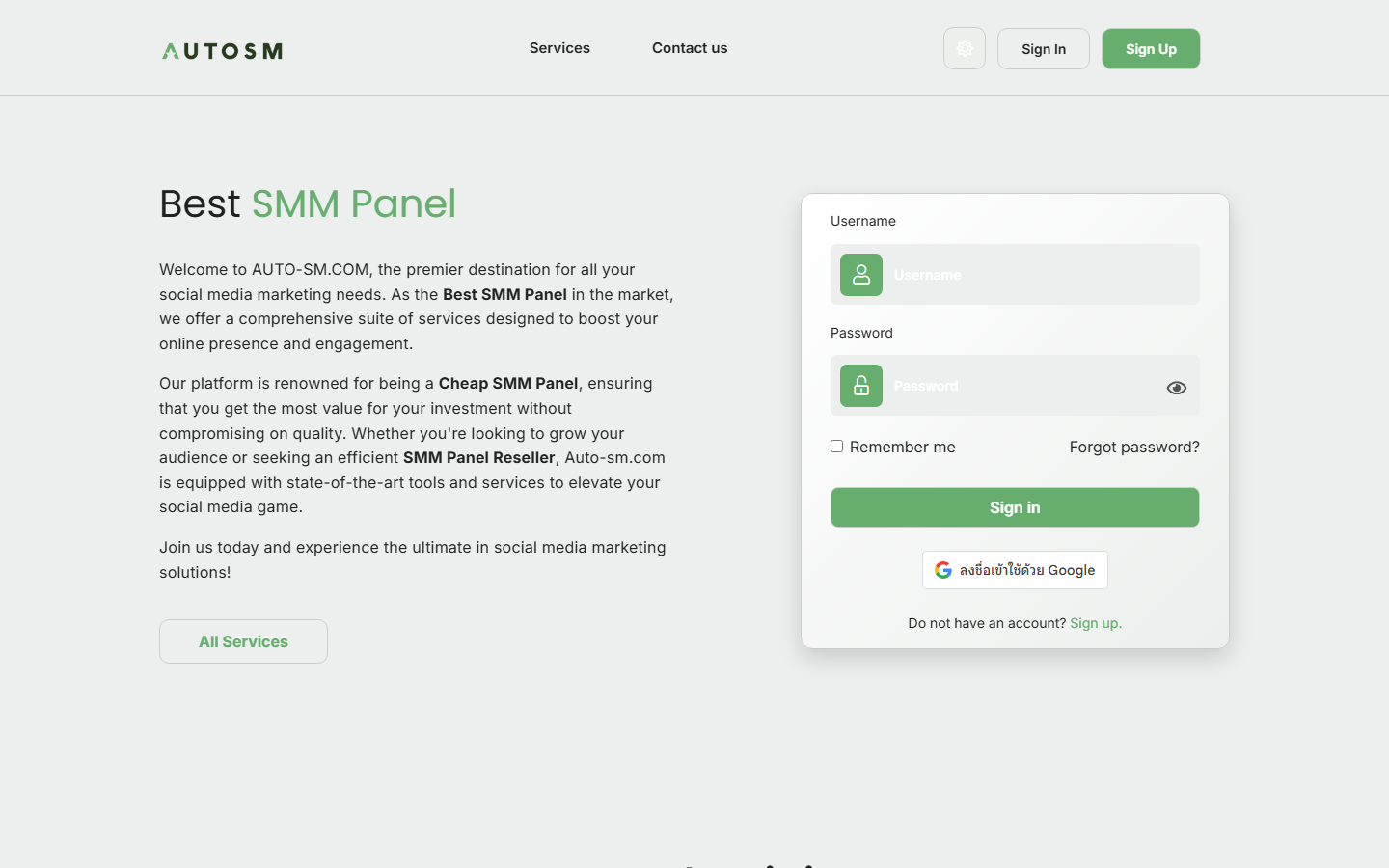Click the green user icon beside Username
1389x868 pixels.
860,275
